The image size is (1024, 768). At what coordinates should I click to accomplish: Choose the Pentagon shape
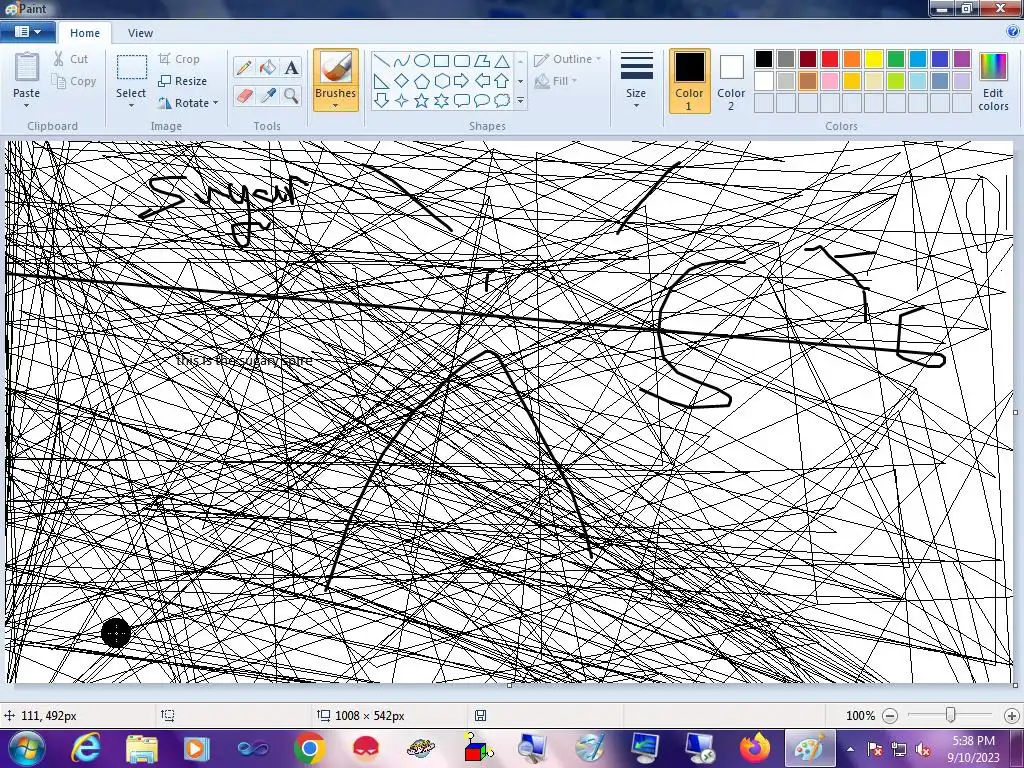(422, 81)
